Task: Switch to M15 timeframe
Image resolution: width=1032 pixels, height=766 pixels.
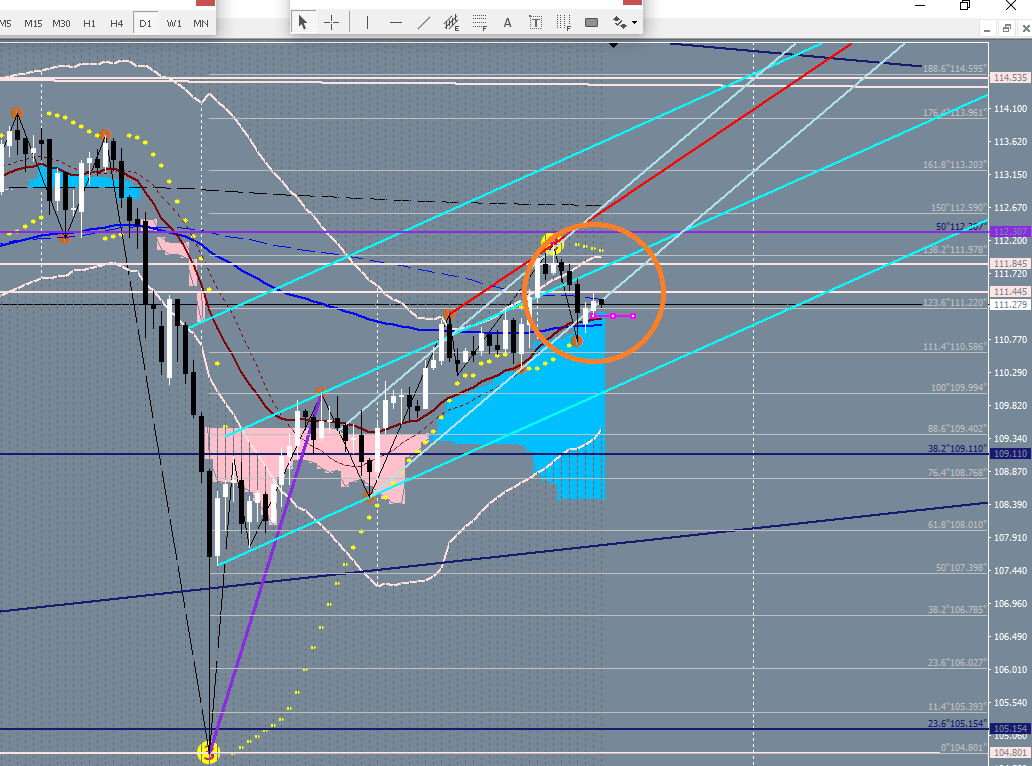Action: coord(33,23)
